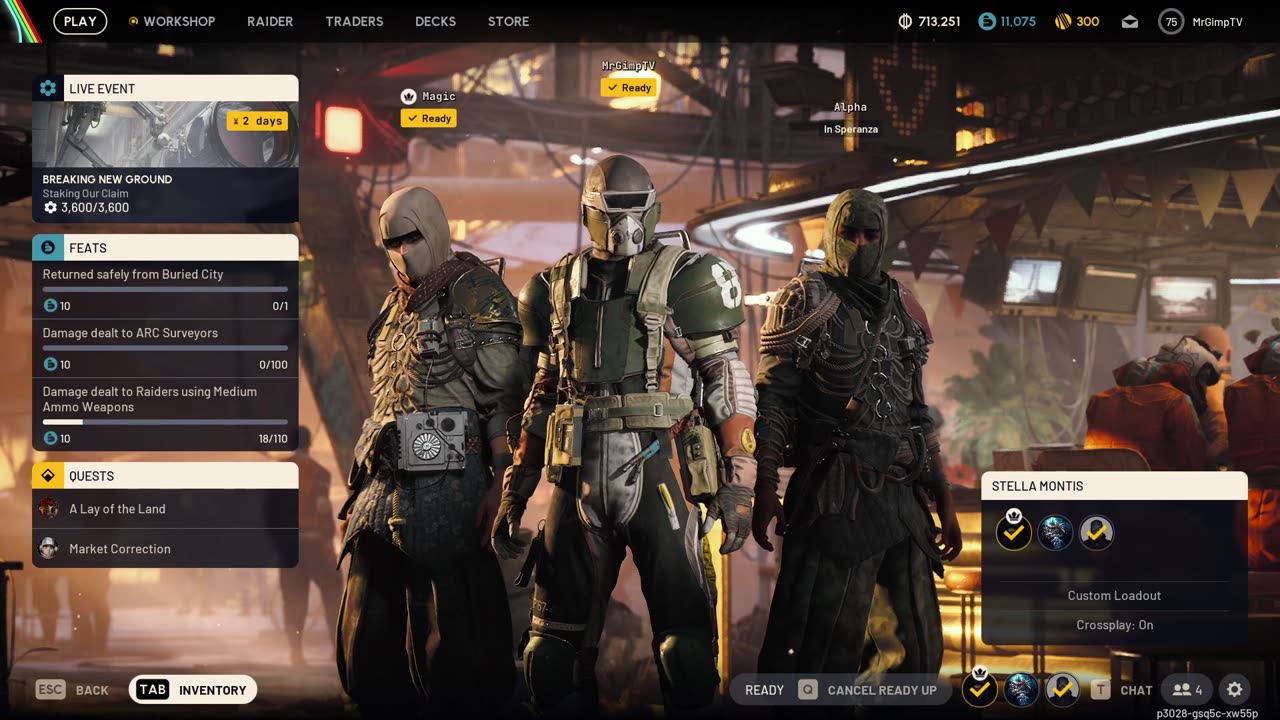
Task: Click the A Lay of the Land quest giver portrait
Action: [x=48, y=509]
